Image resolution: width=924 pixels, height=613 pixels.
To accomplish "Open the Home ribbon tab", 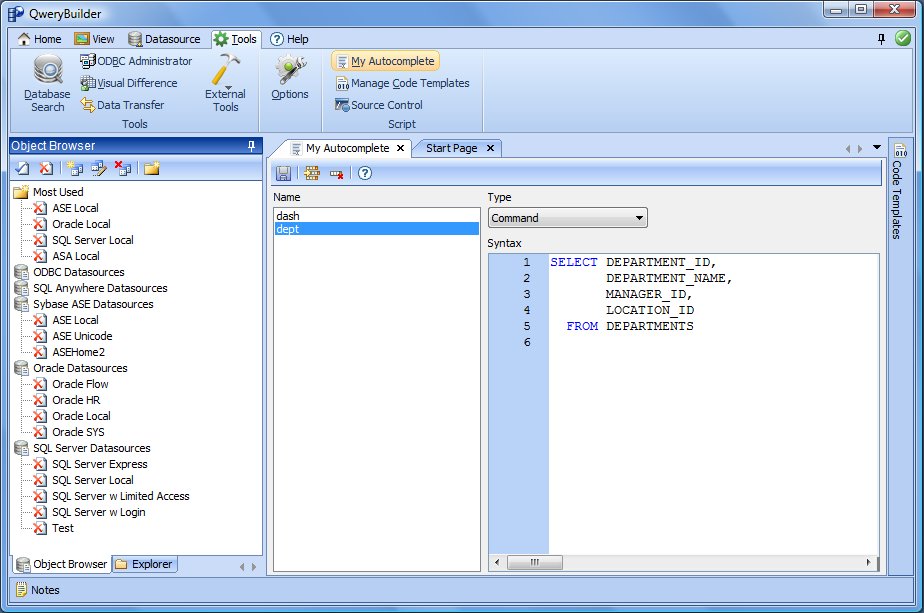I will 39,39.
